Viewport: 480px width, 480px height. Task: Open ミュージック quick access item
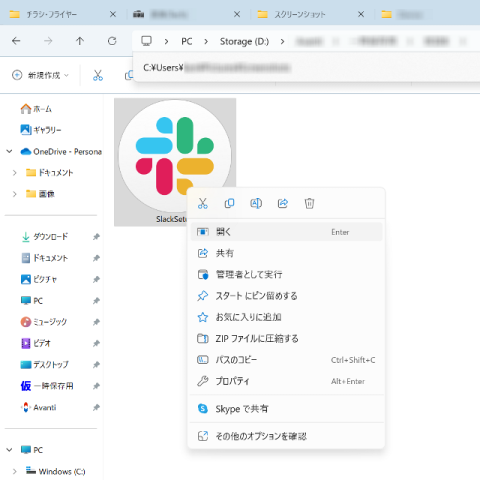(x=44, y=322)
